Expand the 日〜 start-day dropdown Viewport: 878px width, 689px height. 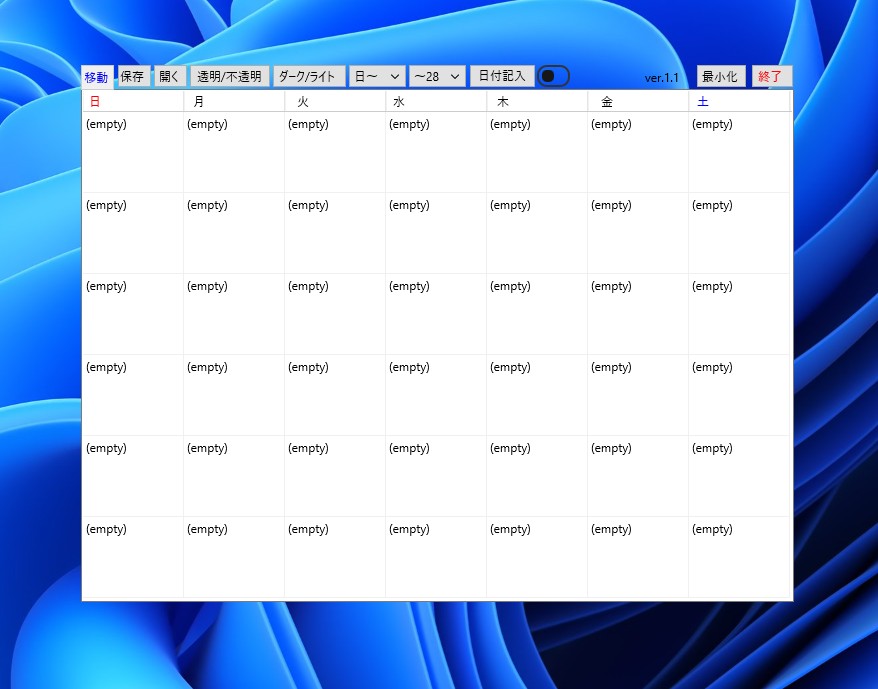377,77
